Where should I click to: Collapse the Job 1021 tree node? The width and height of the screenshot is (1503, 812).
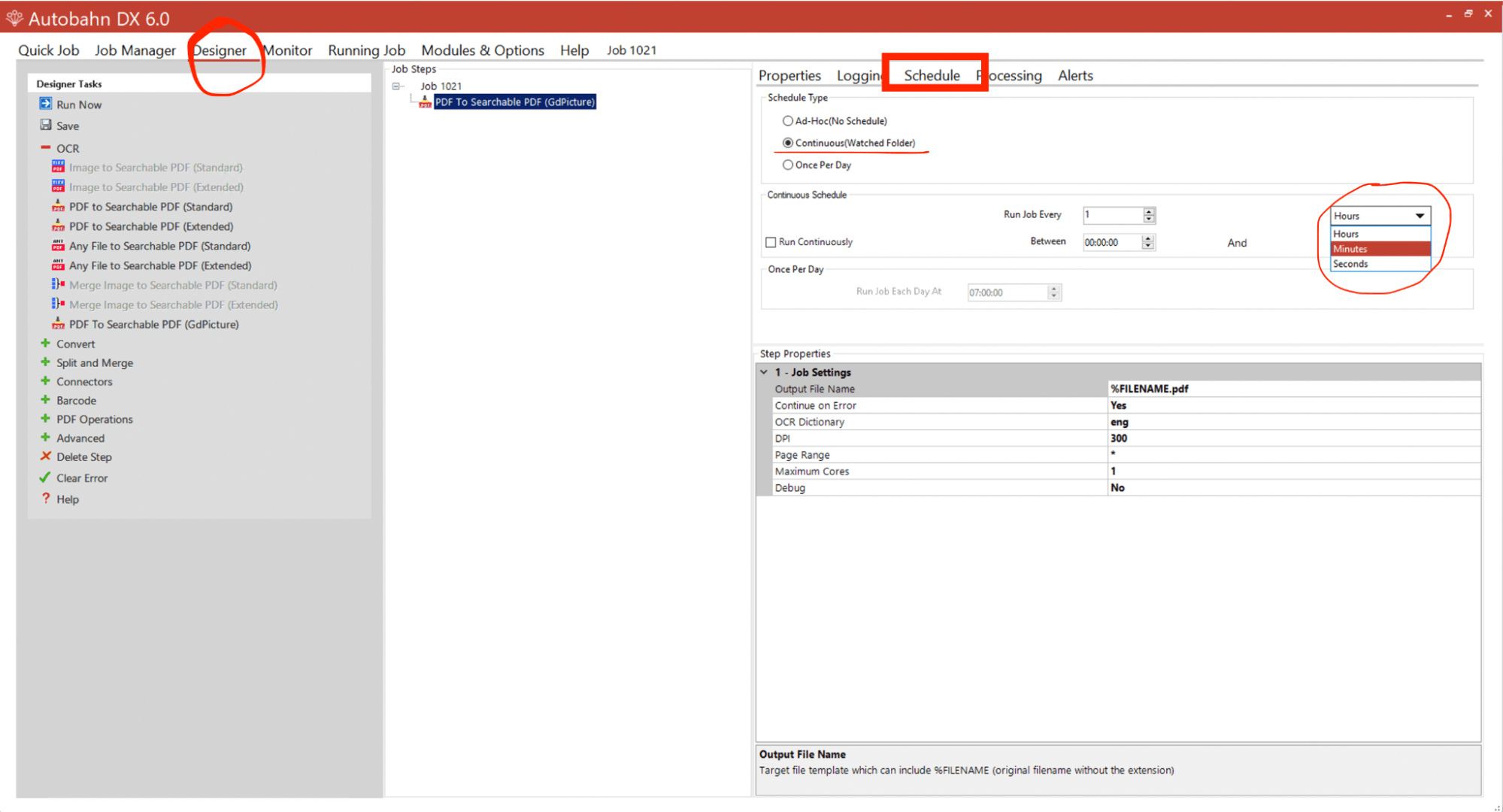click(396, 86)
